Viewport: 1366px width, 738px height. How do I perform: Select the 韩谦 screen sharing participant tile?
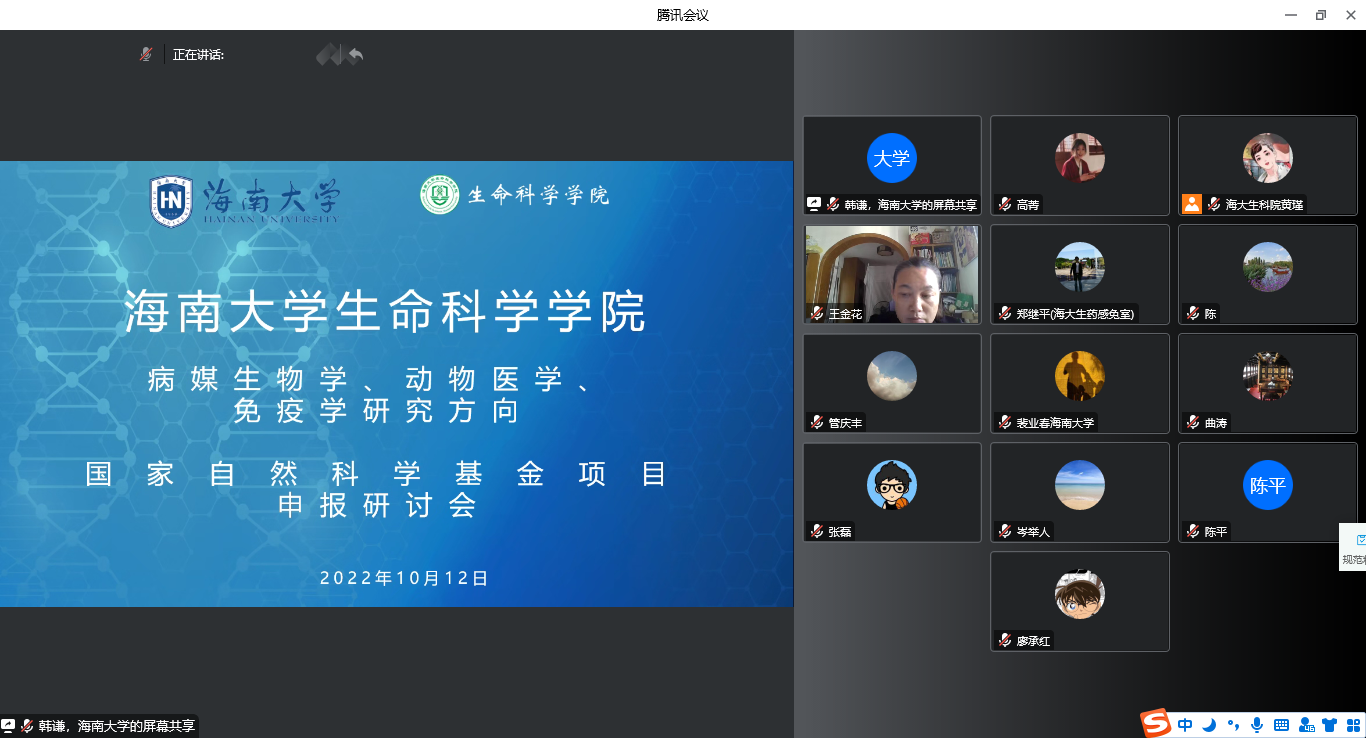coord(892,165)
